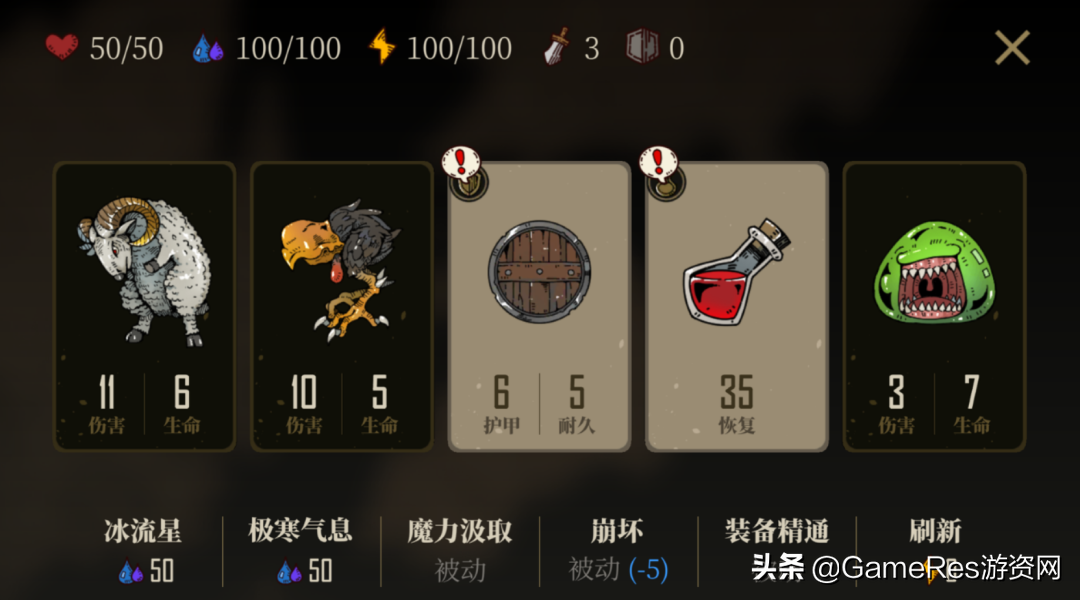This screenshot has height=600, width=1080.
Task: Click the blue mana droplets icon
Action: pos(208,49)
